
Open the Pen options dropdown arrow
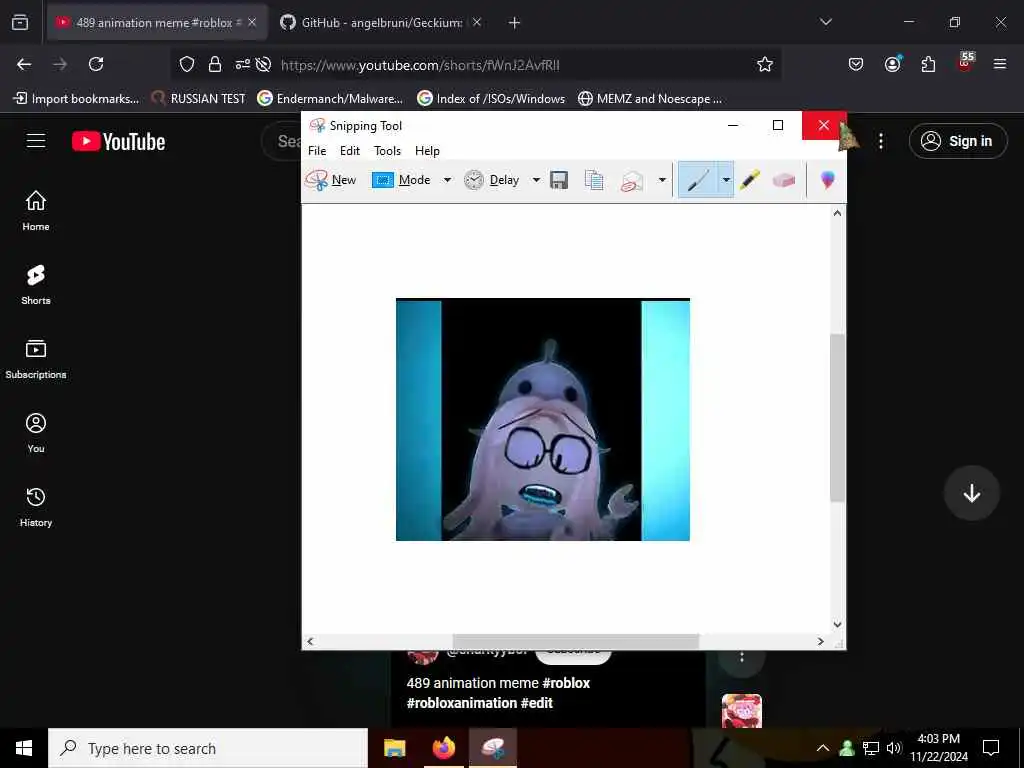[726, 180]
